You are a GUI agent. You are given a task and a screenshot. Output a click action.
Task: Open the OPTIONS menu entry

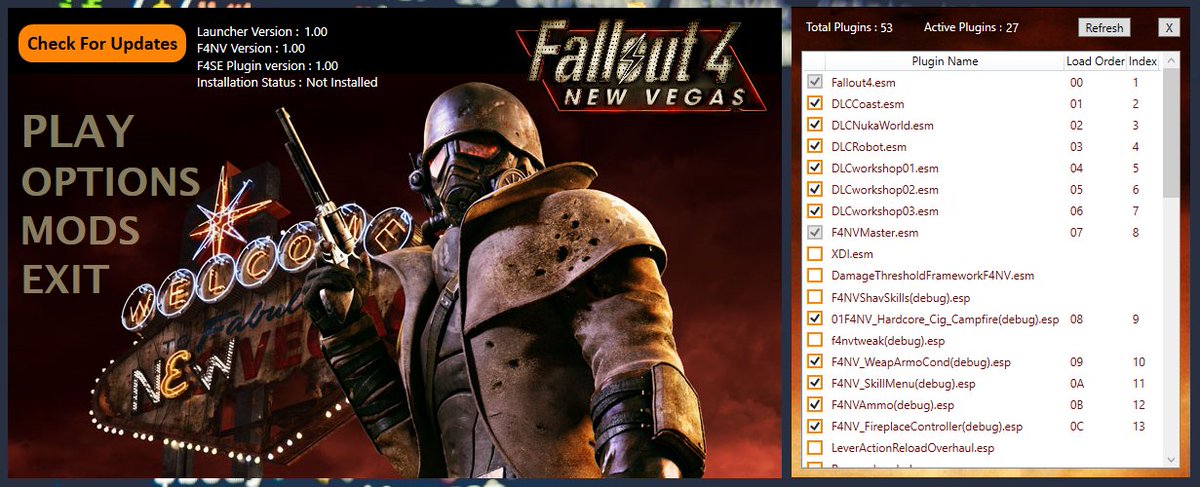[111, 181]
